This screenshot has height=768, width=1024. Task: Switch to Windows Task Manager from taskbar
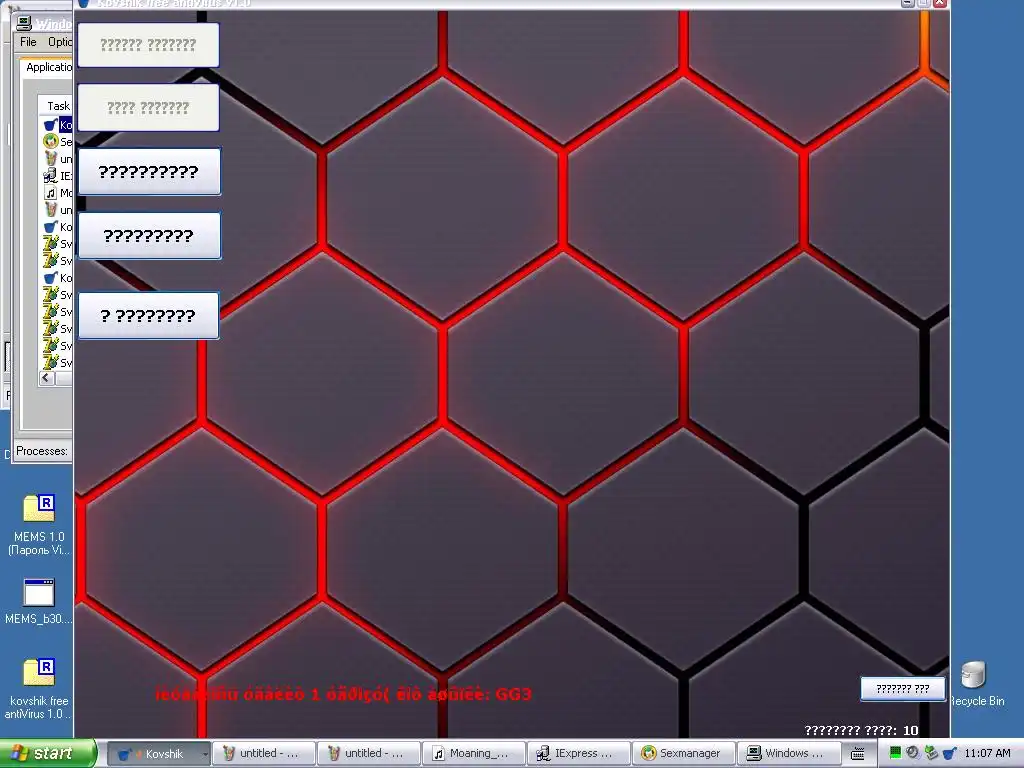788,754
